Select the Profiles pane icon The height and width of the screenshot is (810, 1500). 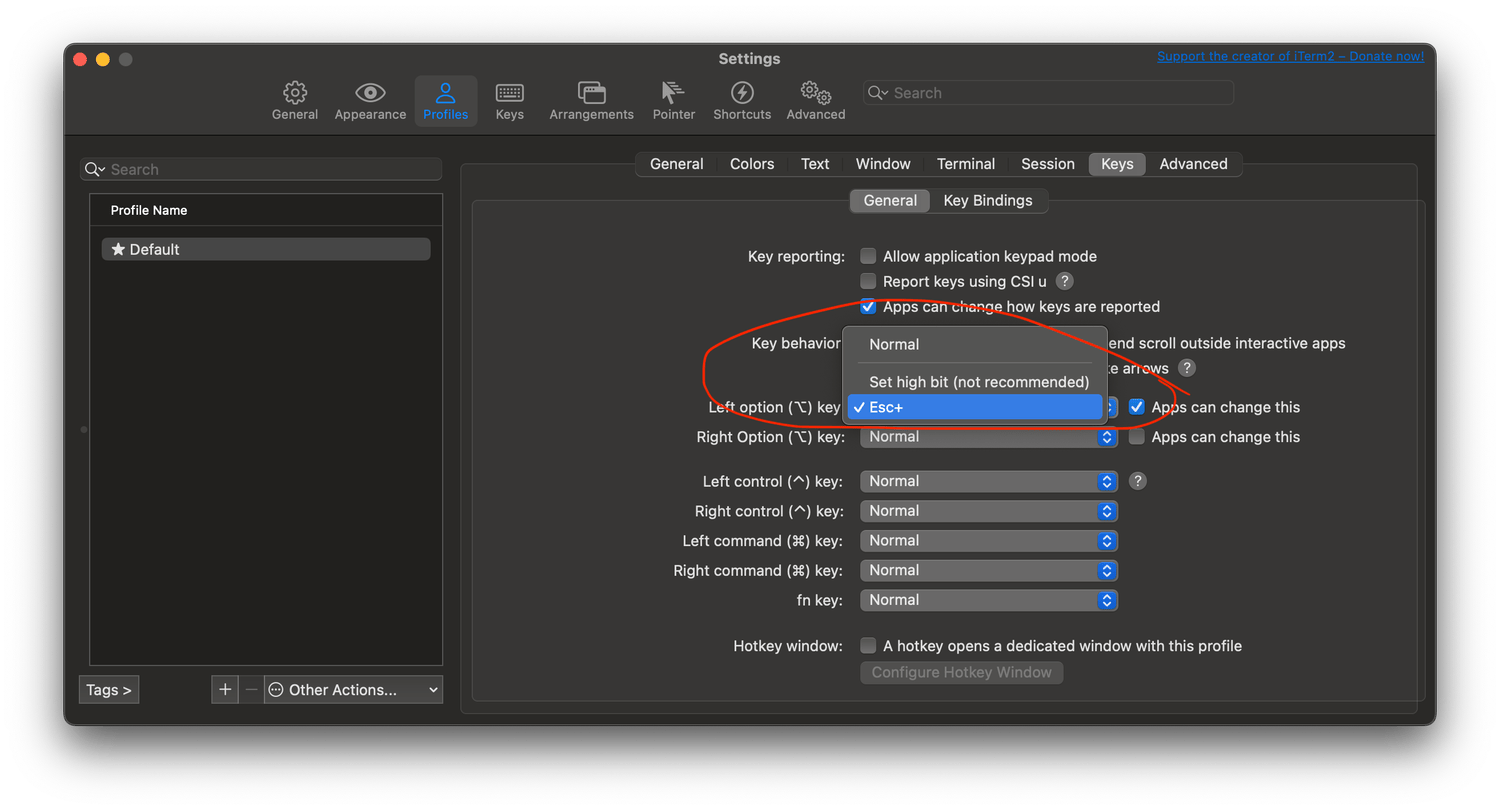[x=445, y=100]
